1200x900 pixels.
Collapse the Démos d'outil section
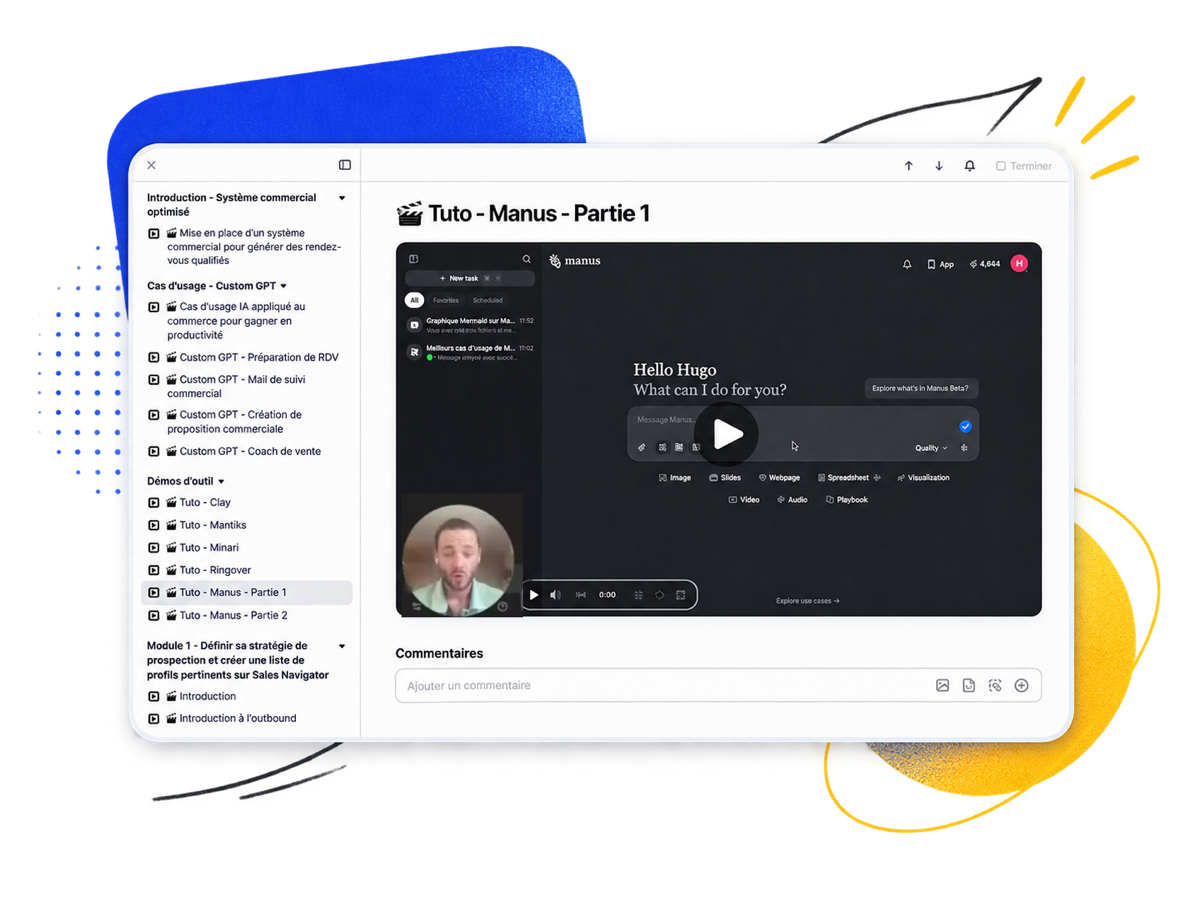221,481
